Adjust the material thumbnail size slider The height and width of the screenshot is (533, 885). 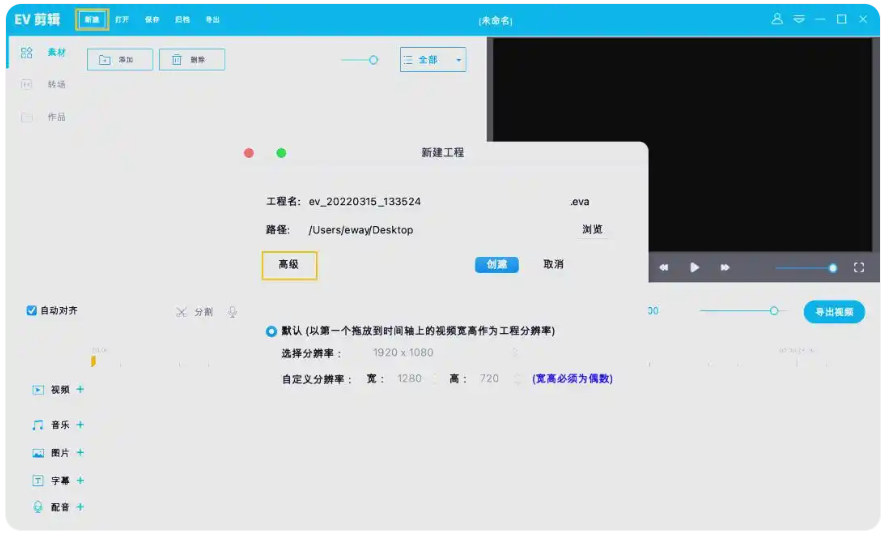[373, 60]
